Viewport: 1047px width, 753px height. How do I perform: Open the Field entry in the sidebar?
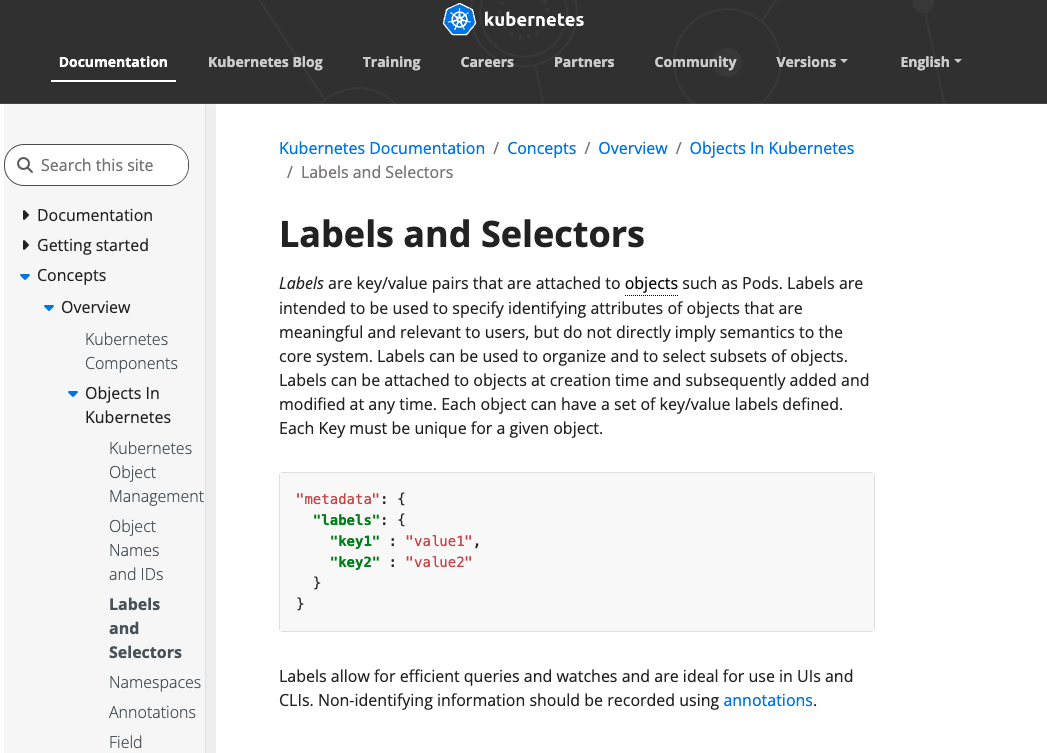tap(126, 742)
